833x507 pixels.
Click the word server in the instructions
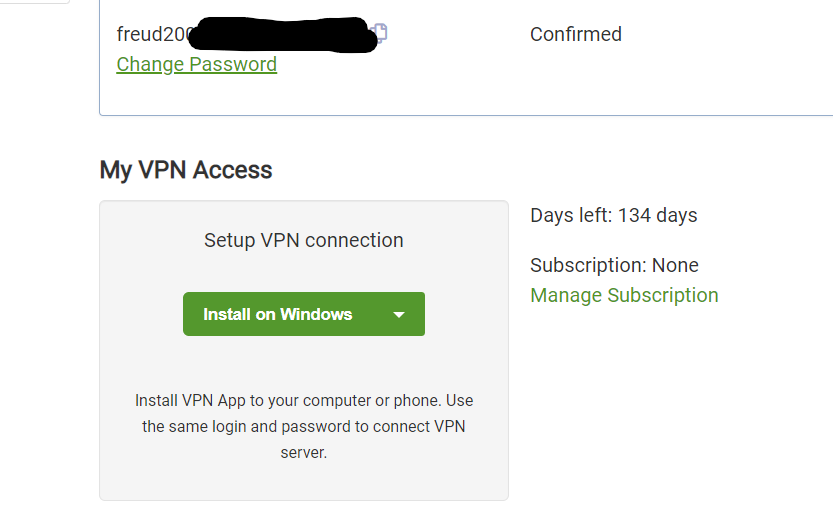[x=303, y=452]
